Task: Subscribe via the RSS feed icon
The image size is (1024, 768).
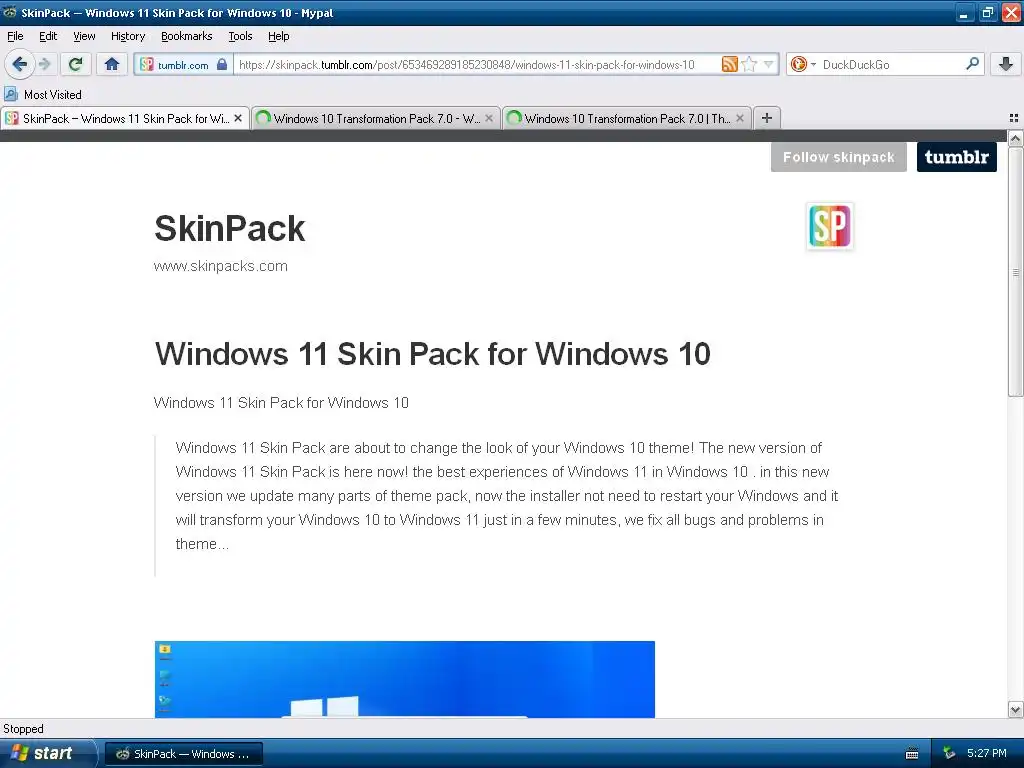Action: 729,64
